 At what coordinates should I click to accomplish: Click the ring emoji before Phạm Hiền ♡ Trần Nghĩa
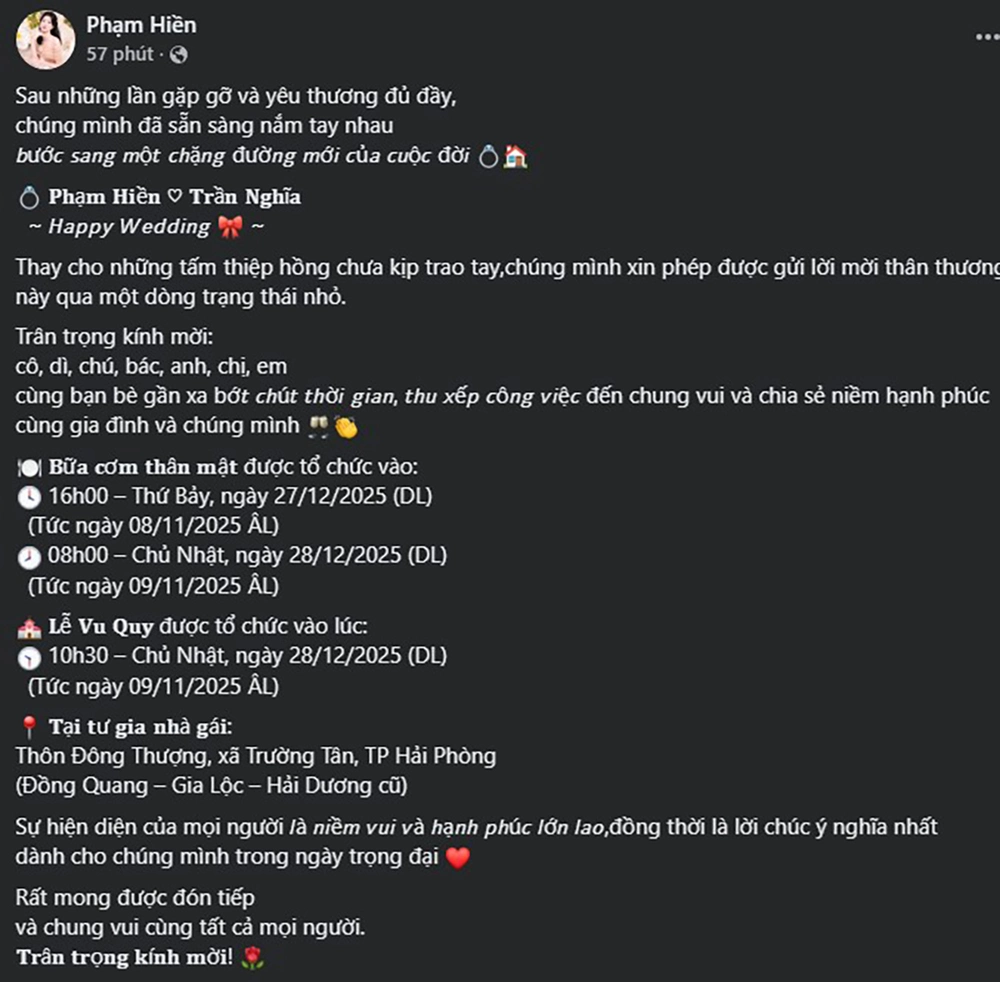pos(29,198)
